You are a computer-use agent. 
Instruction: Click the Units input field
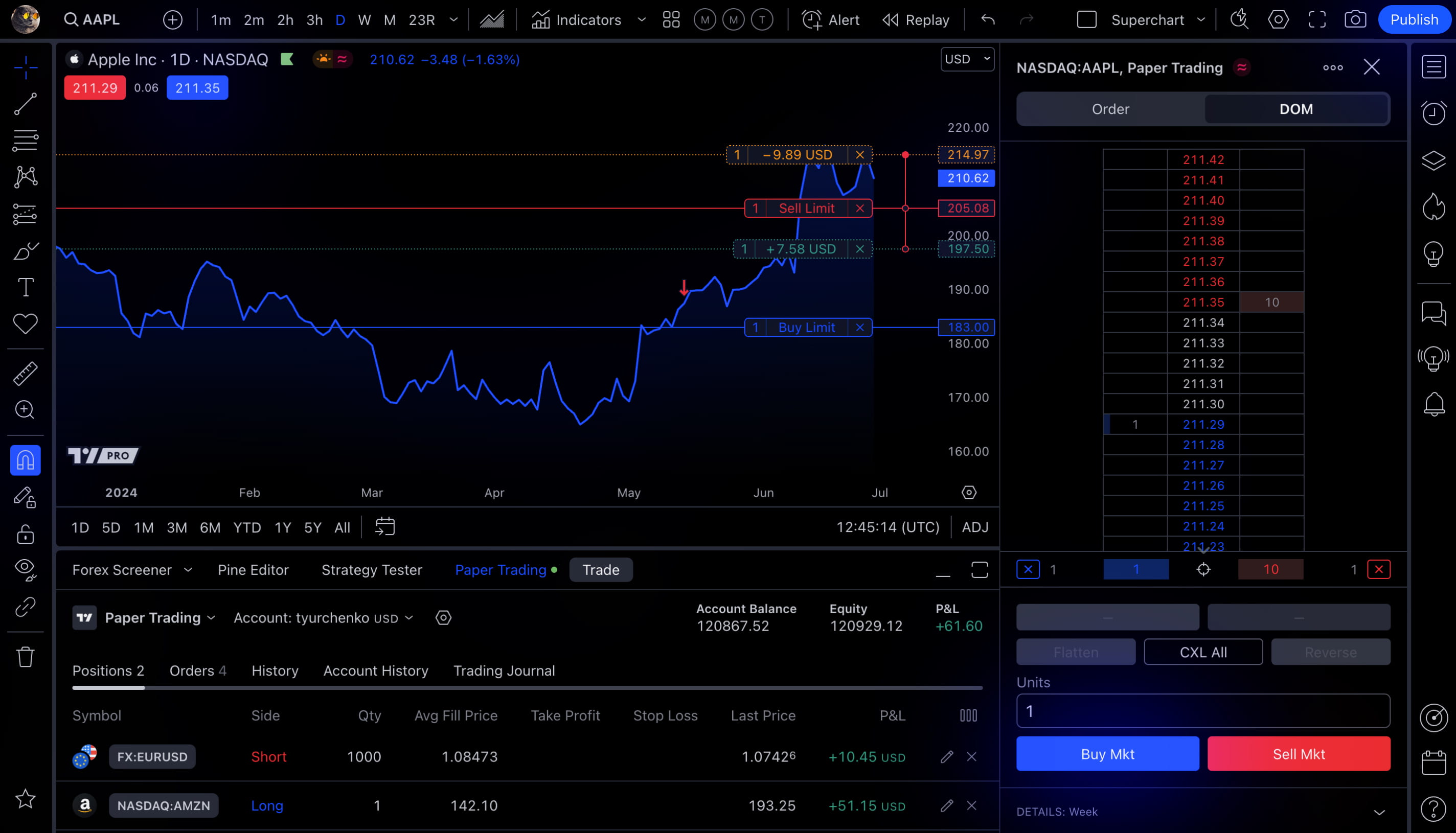(x=1203, y=711)
